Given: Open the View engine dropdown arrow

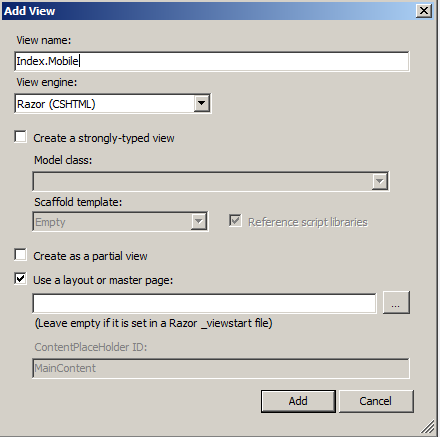Looking at the screenshot, I should coord(202,103).
